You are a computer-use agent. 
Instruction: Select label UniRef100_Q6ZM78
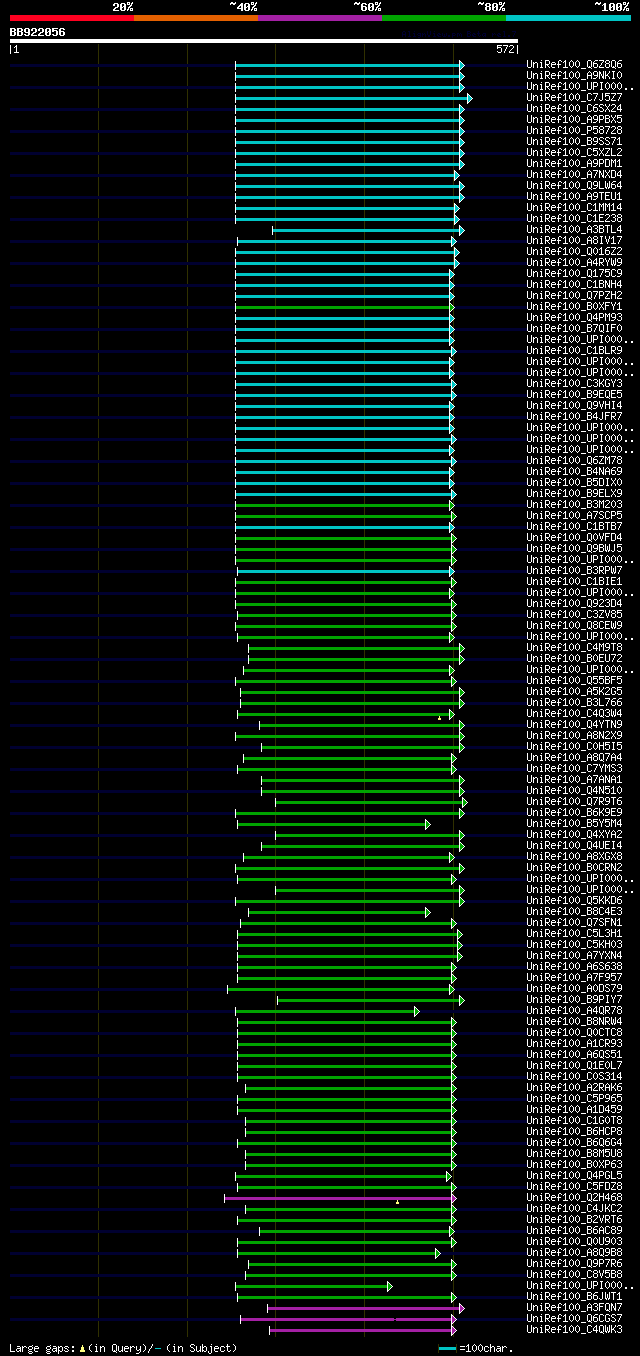(574, 461)
